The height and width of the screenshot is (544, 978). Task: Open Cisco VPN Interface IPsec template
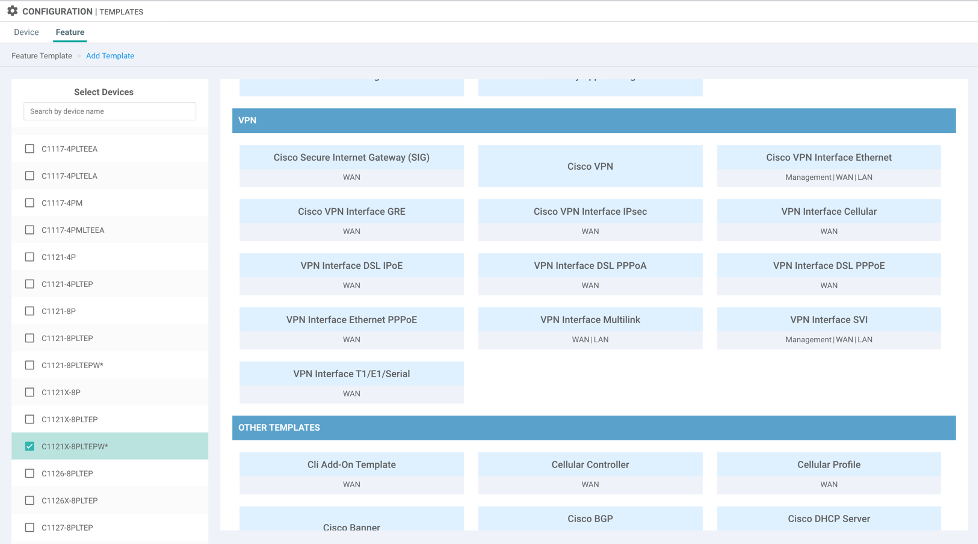click(590, 220)
